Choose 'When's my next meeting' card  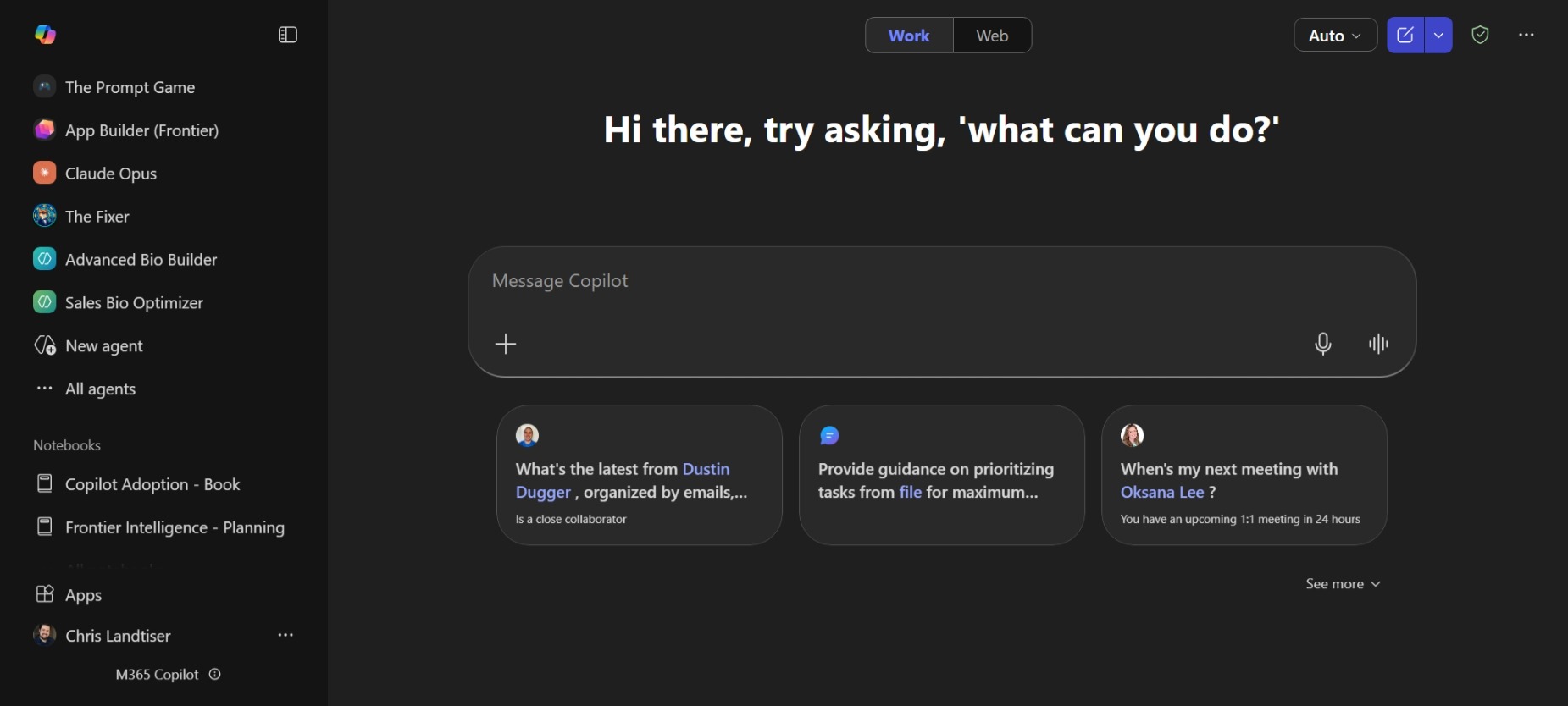(x=1244, y=475)
